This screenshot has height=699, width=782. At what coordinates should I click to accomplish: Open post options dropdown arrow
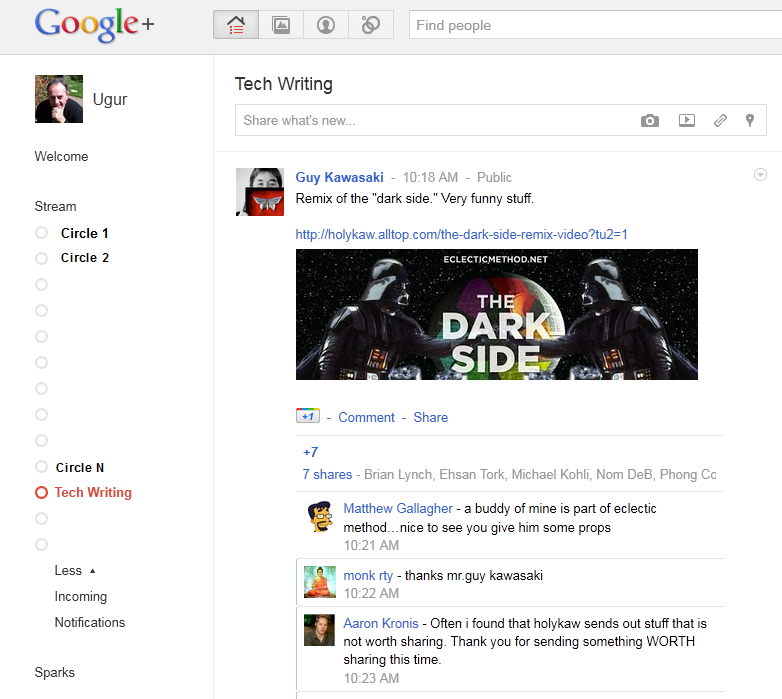[760, 175]
